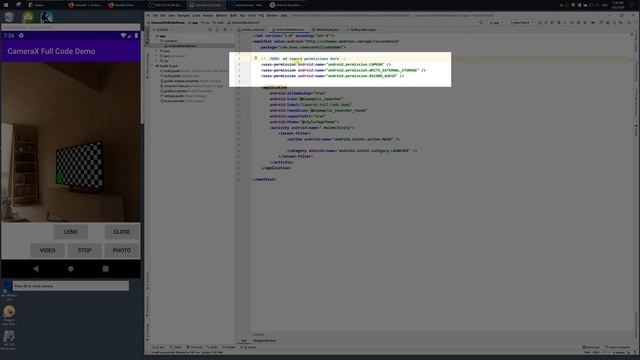This screenshot has width=640, height=360.
Task: Select proguard-rules.pro in tree
Action: click(192, 86)
